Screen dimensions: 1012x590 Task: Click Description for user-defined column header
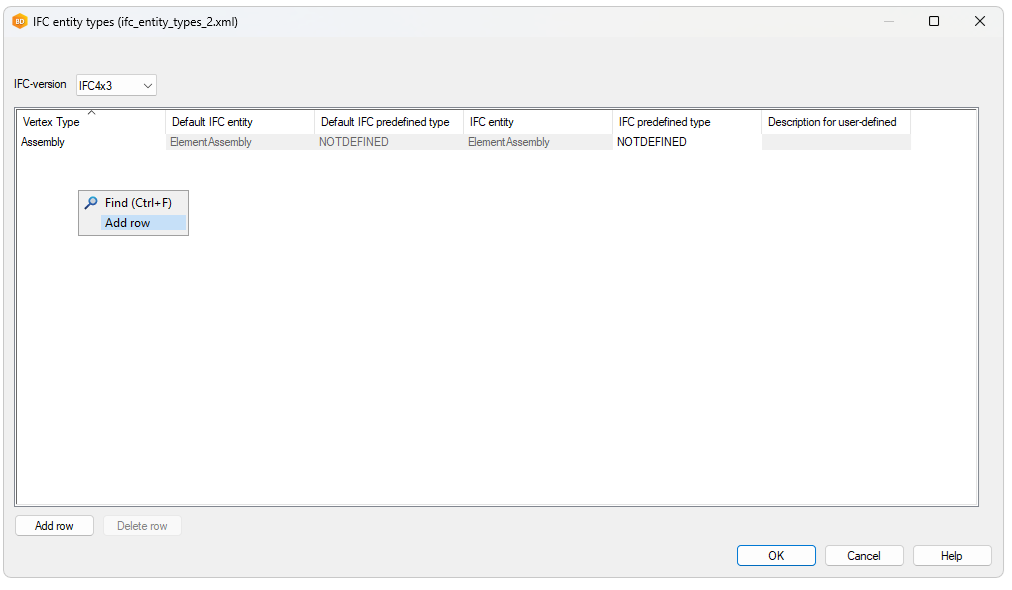click(832, 122)
